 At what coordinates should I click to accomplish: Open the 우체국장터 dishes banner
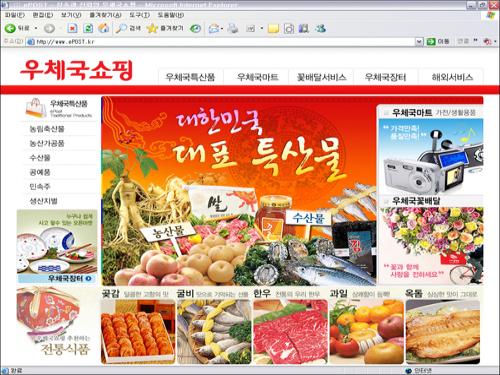click(x=57, y=246)
